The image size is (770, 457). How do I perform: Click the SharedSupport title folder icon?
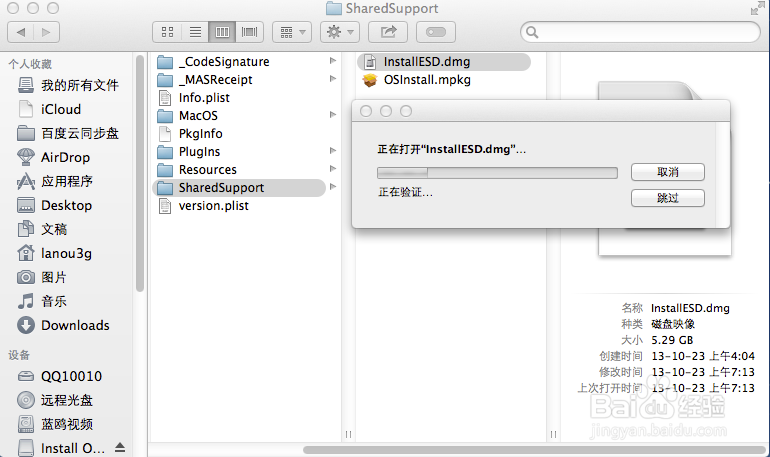(x=334, y=8)
